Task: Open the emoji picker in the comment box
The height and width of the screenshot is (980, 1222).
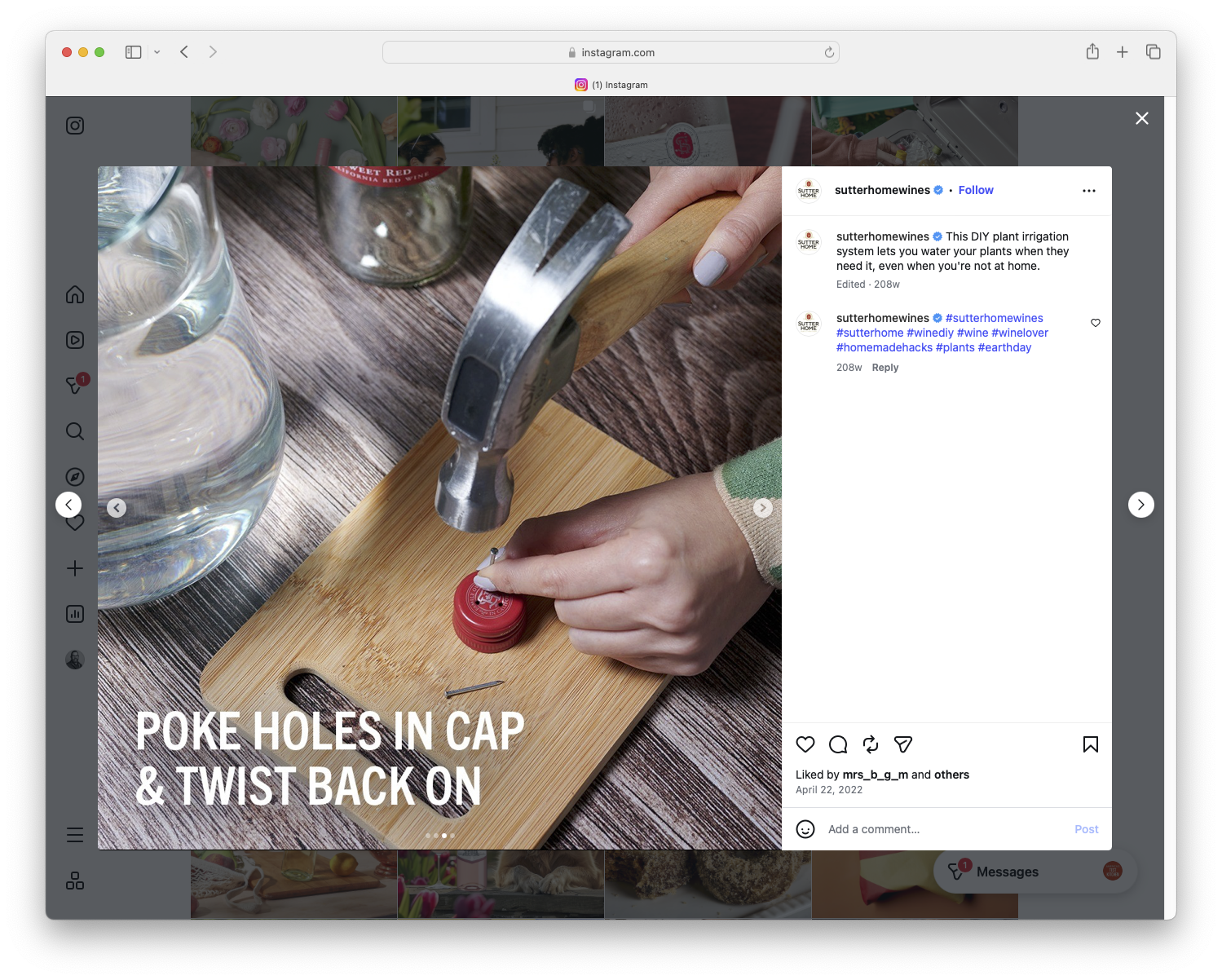Action: (805, 829)
